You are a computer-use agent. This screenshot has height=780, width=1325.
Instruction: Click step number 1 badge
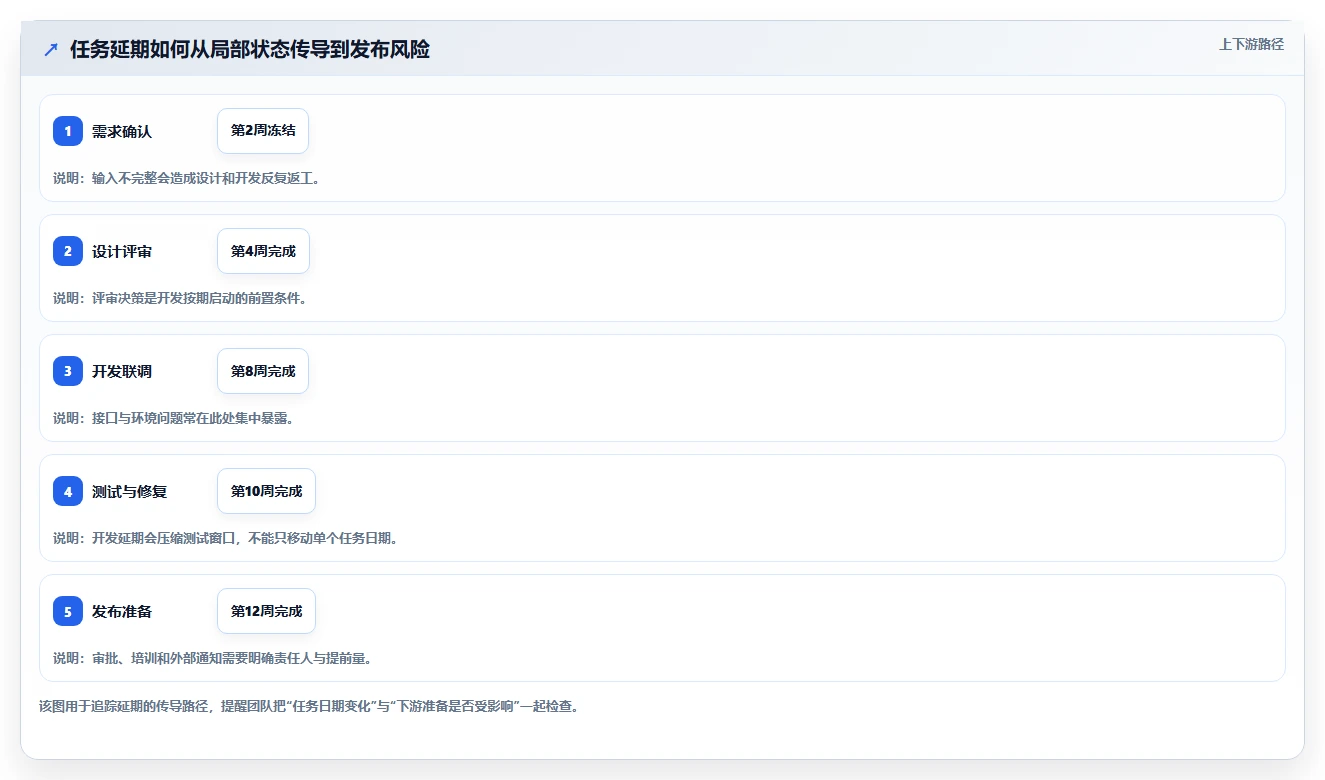coord(68,131)
